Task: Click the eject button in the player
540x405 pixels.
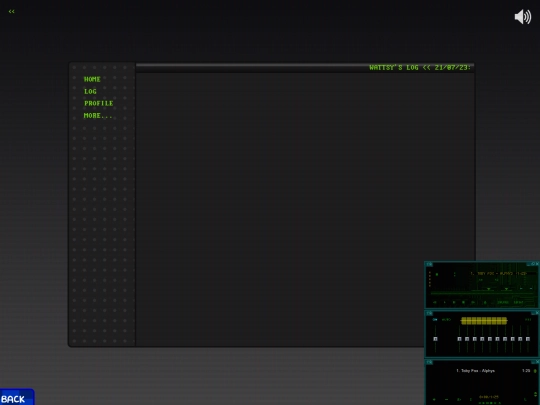Action: pyautogui.click(x=485, y=302)
